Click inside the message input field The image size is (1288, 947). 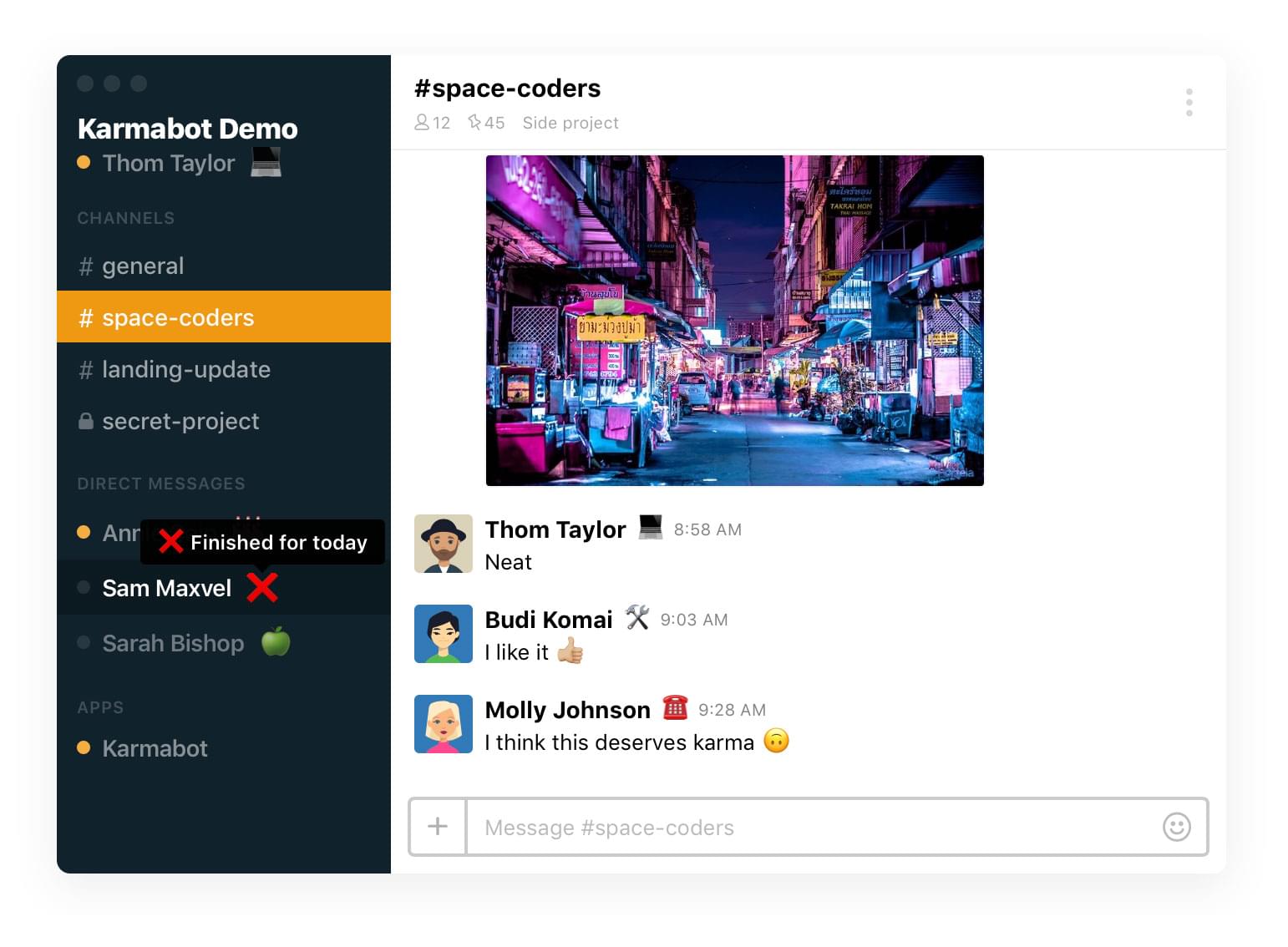(x=752, y=828)
